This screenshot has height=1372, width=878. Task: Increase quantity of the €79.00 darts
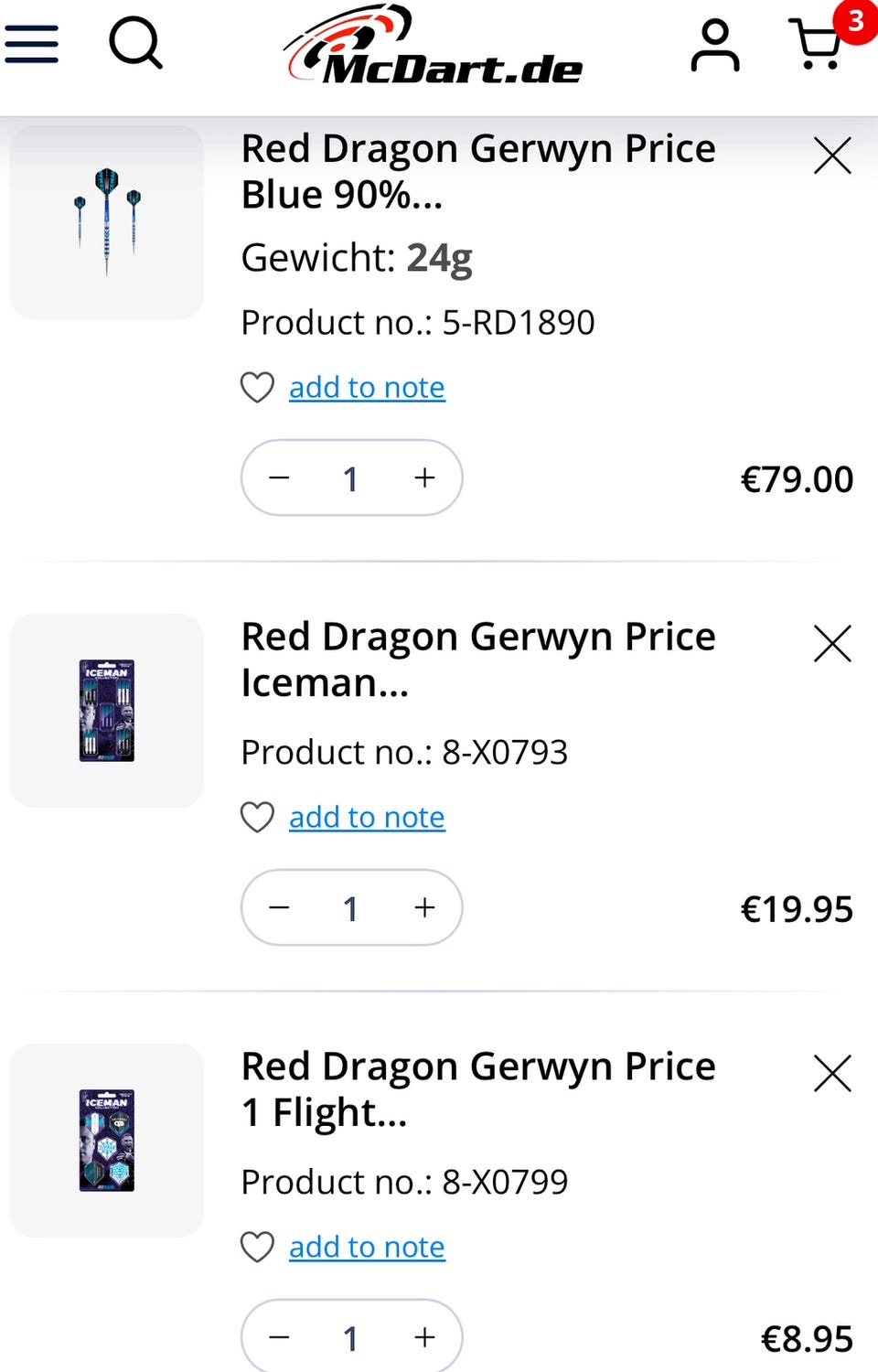coord(424,477)
